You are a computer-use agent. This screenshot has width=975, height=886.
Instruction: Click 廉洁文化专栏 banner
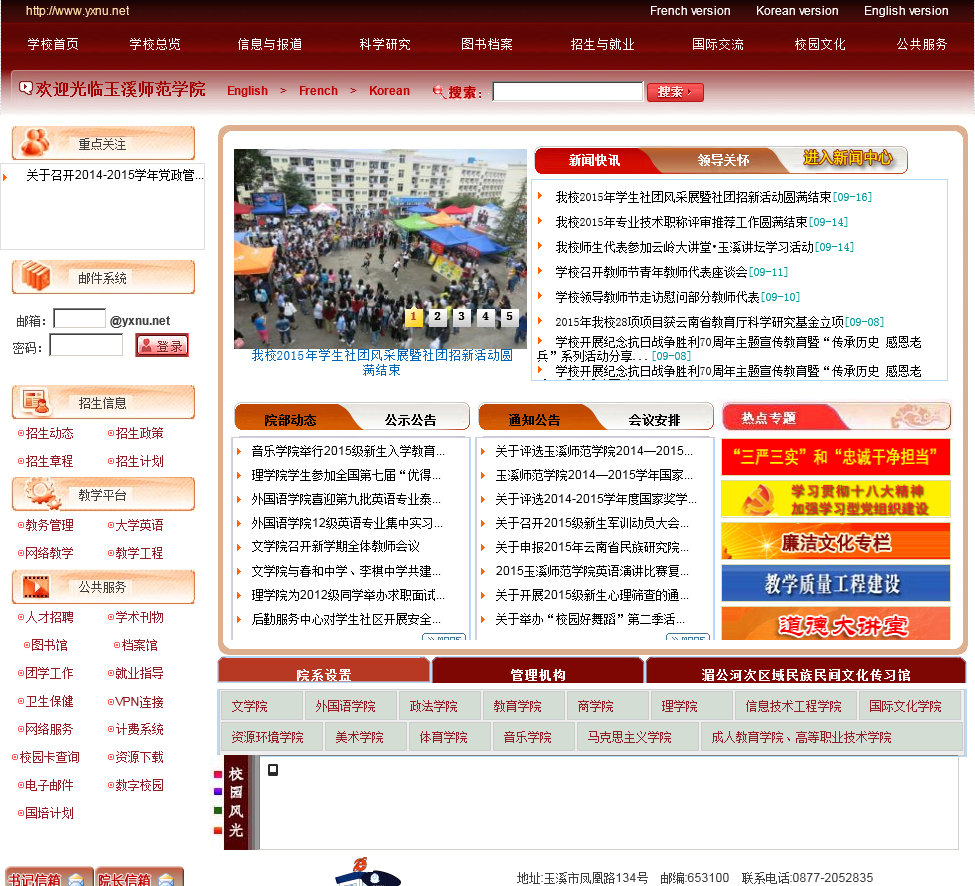[x=836, y=541]
